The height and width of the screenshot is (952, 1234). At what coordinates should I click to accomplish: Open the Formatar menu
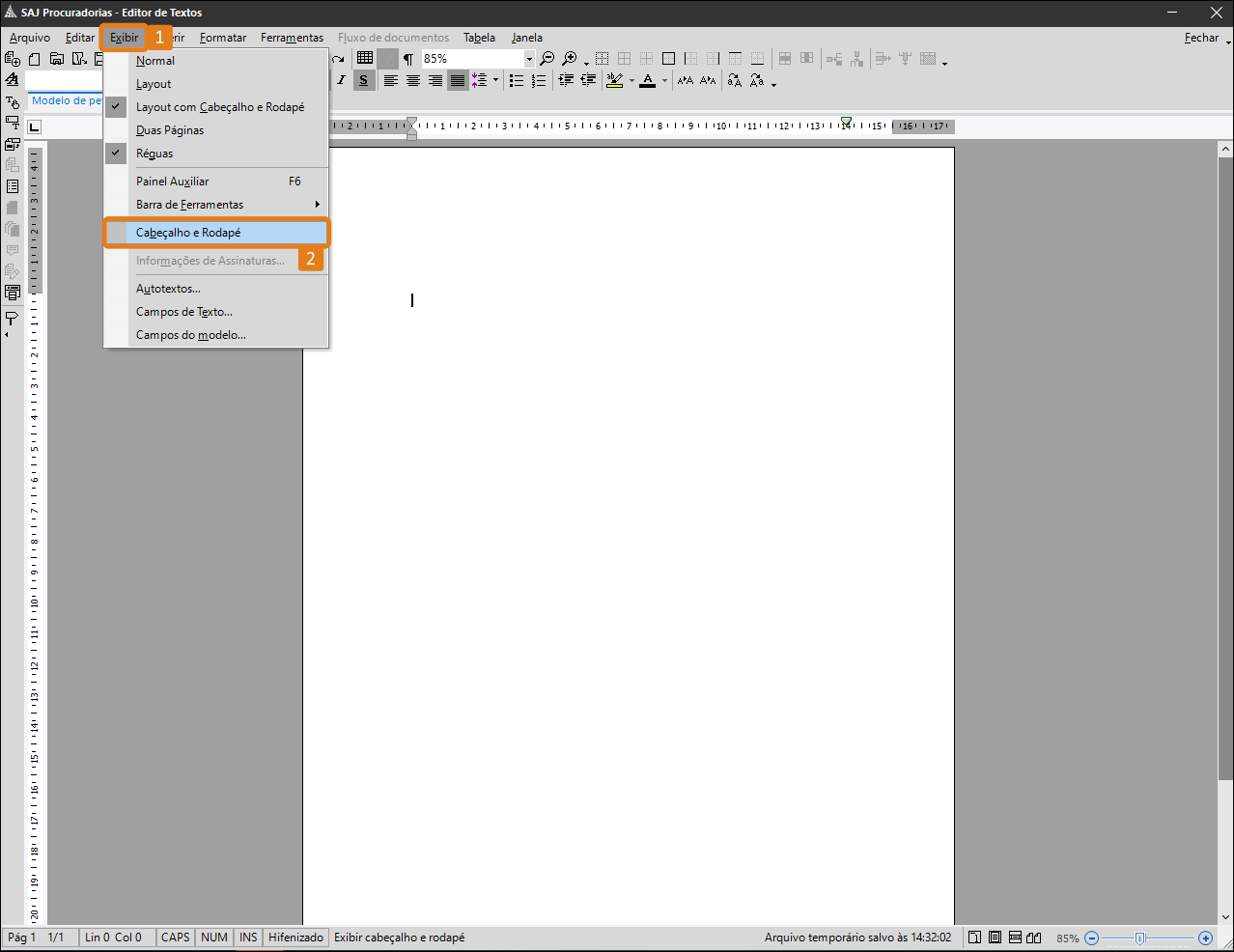223,38
